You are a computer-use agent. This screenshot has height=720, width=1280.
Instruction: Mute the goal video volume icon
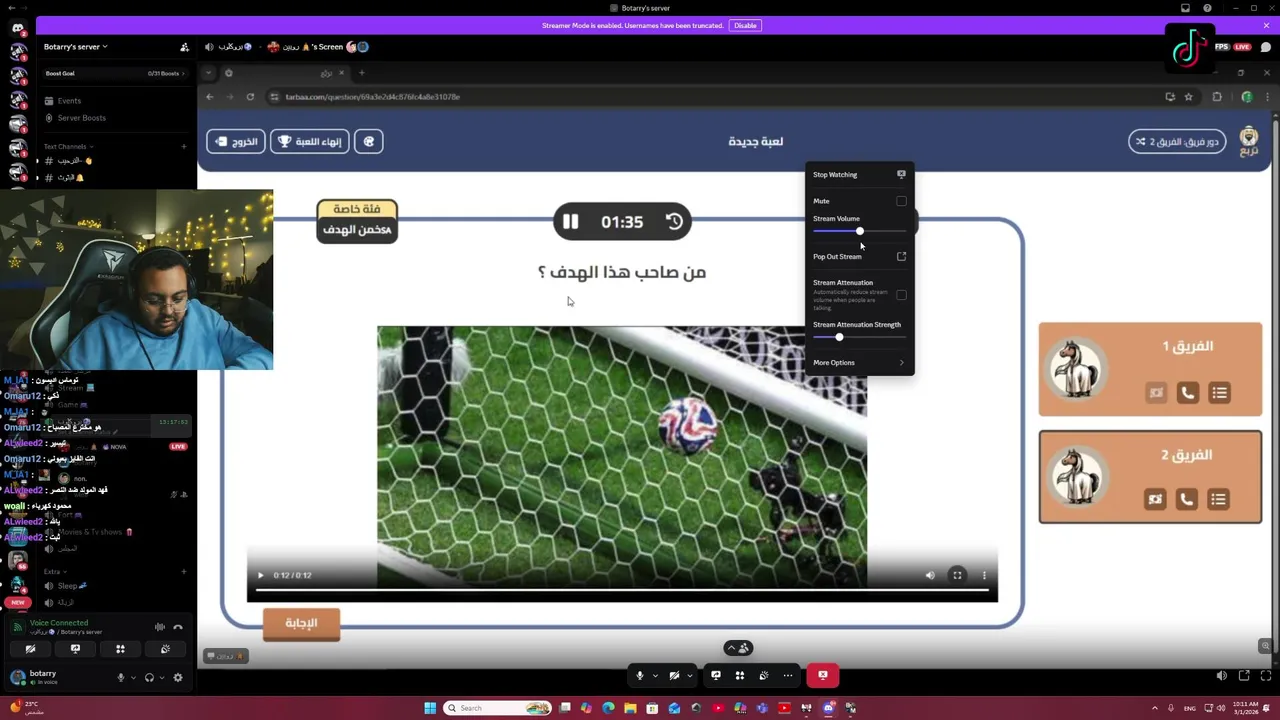click(x=930, y=575)
